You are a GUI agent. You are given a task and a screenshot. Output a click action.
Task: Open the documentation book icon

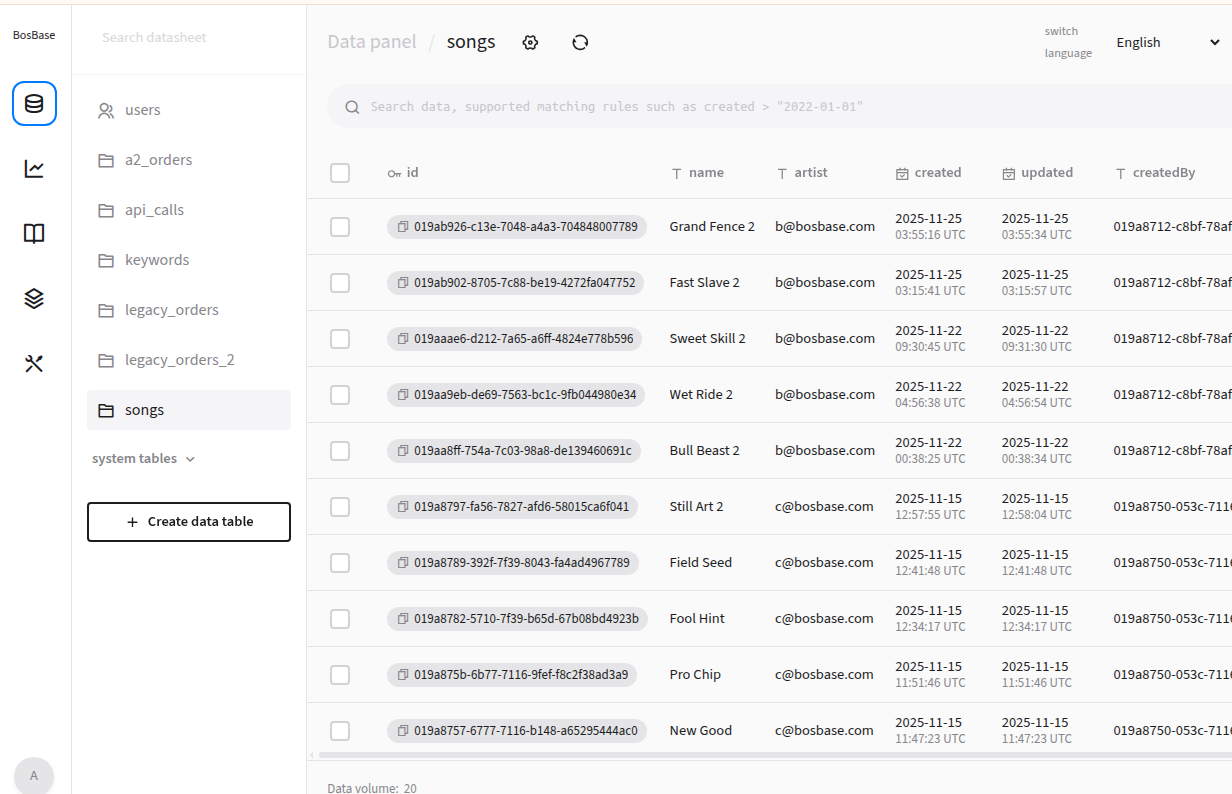click(34, 234)
